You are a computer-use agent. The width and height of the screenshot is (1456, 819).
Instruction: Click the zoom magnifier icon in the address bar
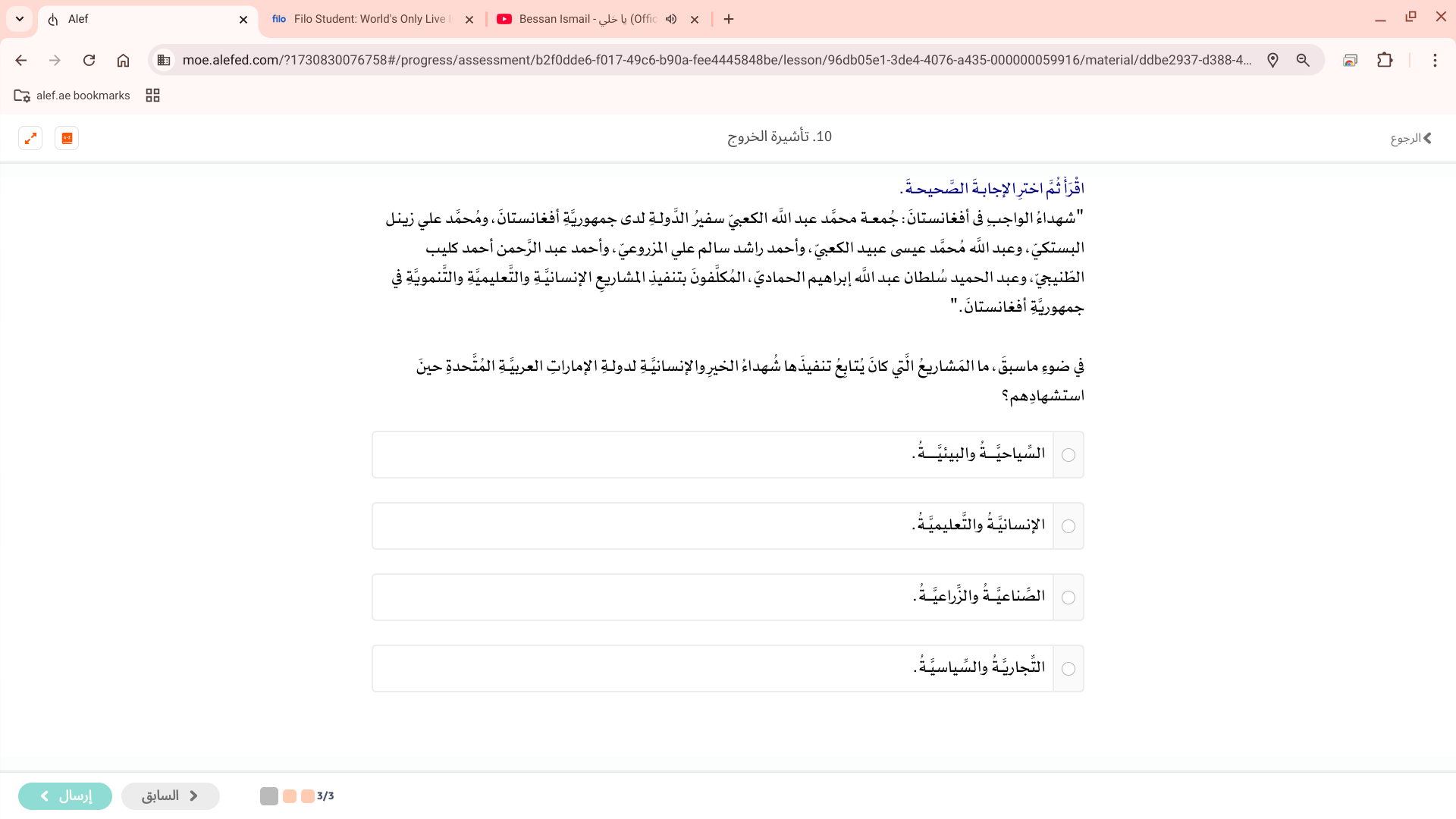click(1303, 60)
